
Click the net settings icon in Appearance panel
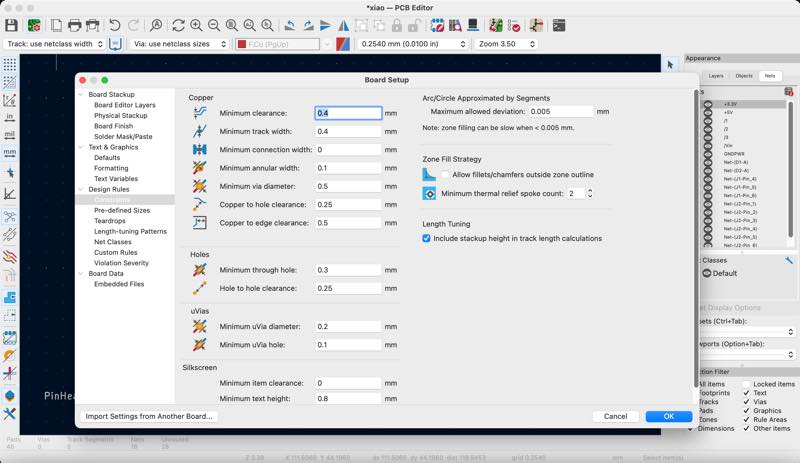click(789, 92)
